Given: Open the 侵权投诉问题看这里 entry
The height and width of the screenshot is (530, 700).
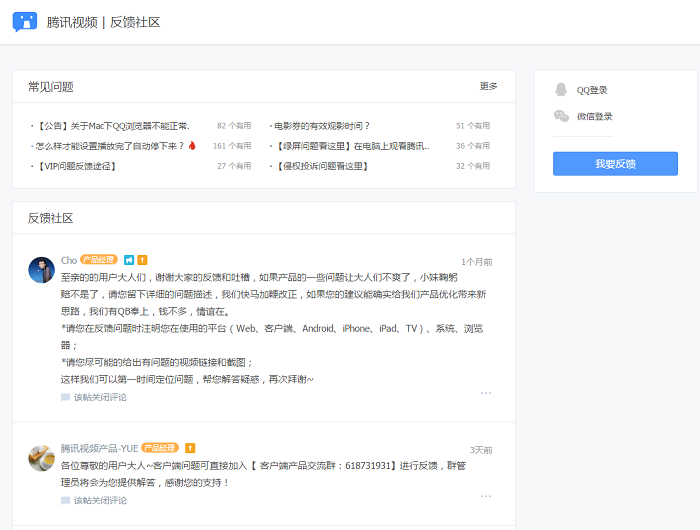Looking at the screenshot, I should [x=321, y=166].
